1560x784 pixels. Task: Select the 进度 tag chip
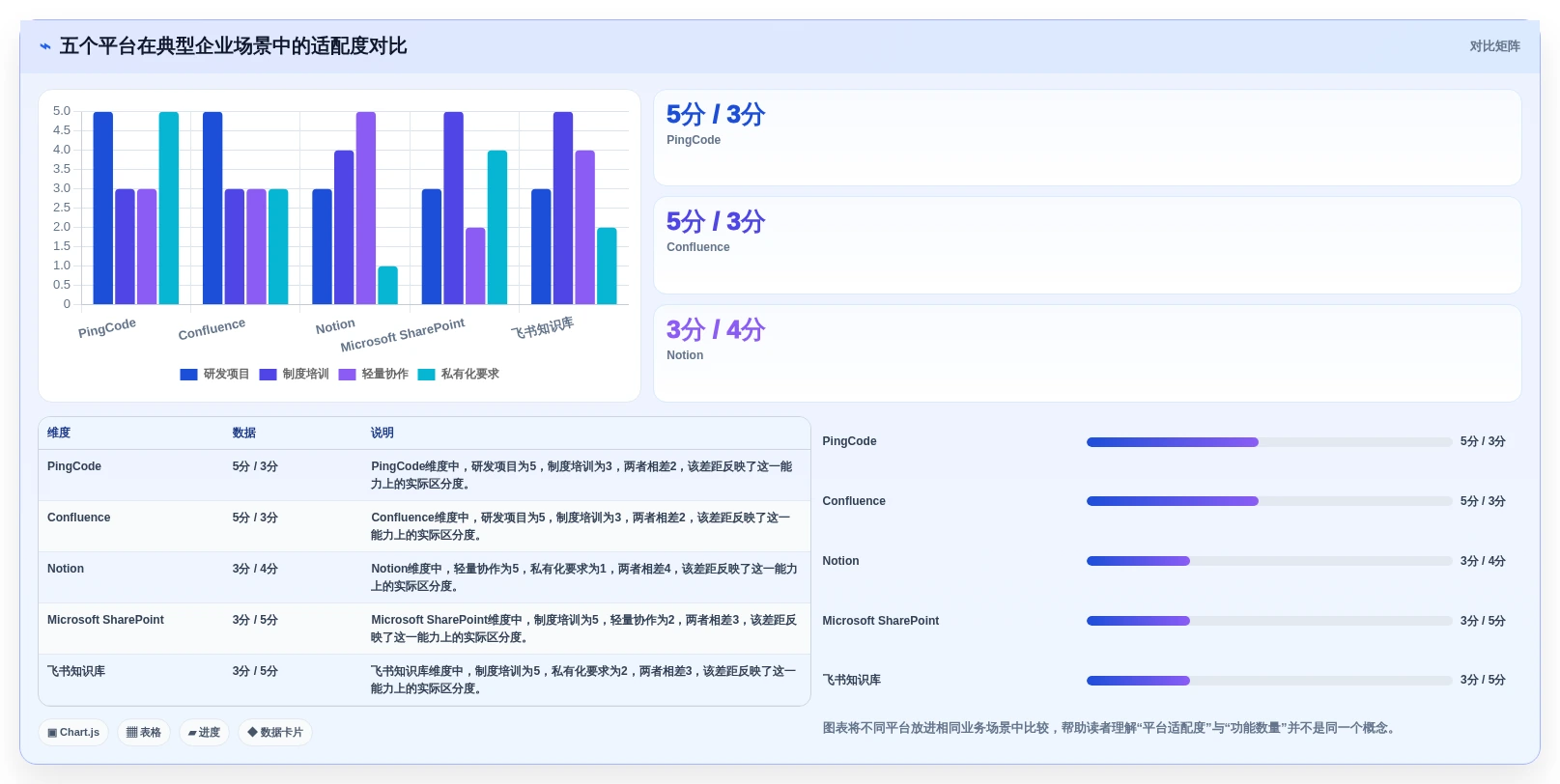click(x=204, y=733)
